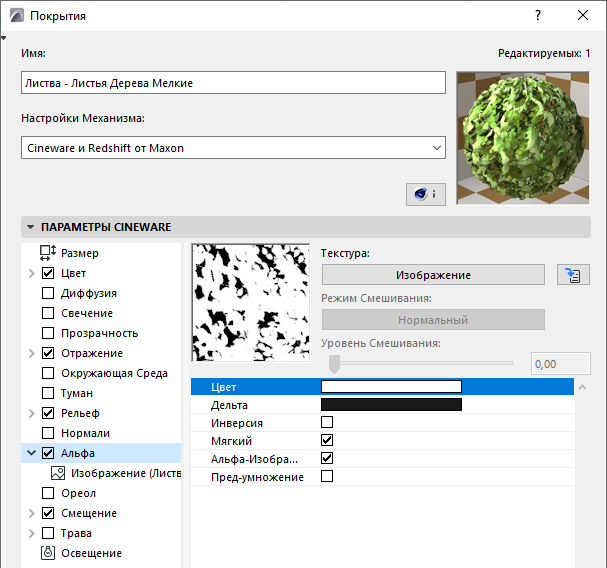The height and width of the screenshot is (568, 607).
Task: Click the black-and-white alpha texture thumbnail
Action: (x=251, y=302)
